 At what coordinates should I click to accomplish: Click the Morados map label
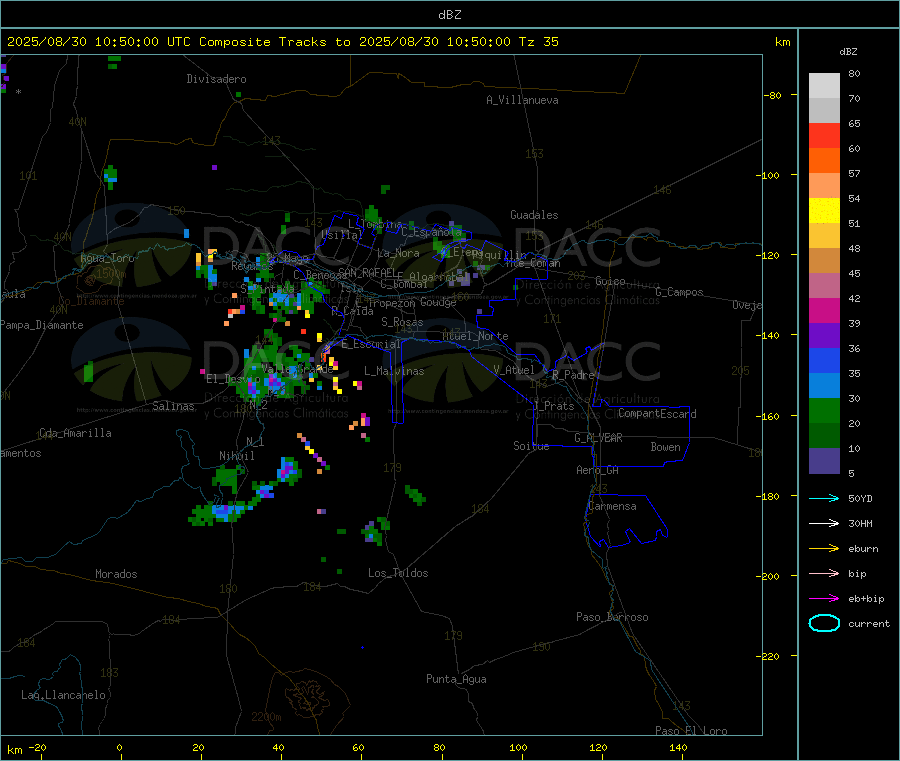tap(117, 574)
